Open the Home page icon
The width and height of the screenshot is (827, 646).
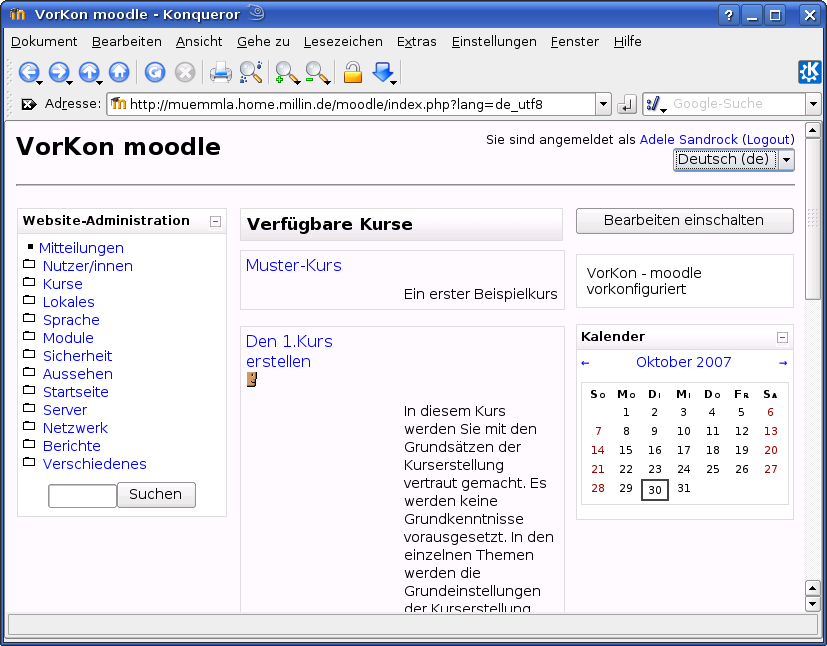[x=119, y=72]
